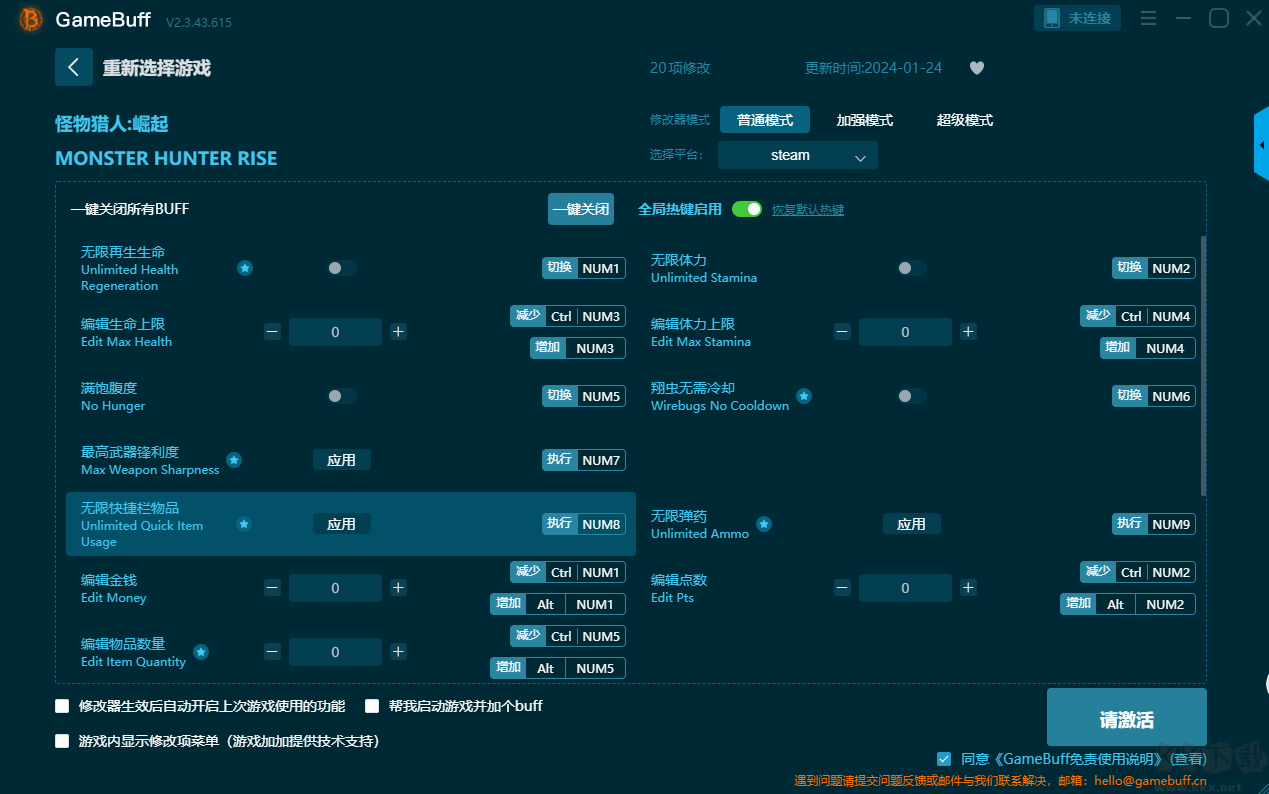Increase Edit Max Health with plus button
Viewport: 1269px width, 794px height.
pos(398,332)
